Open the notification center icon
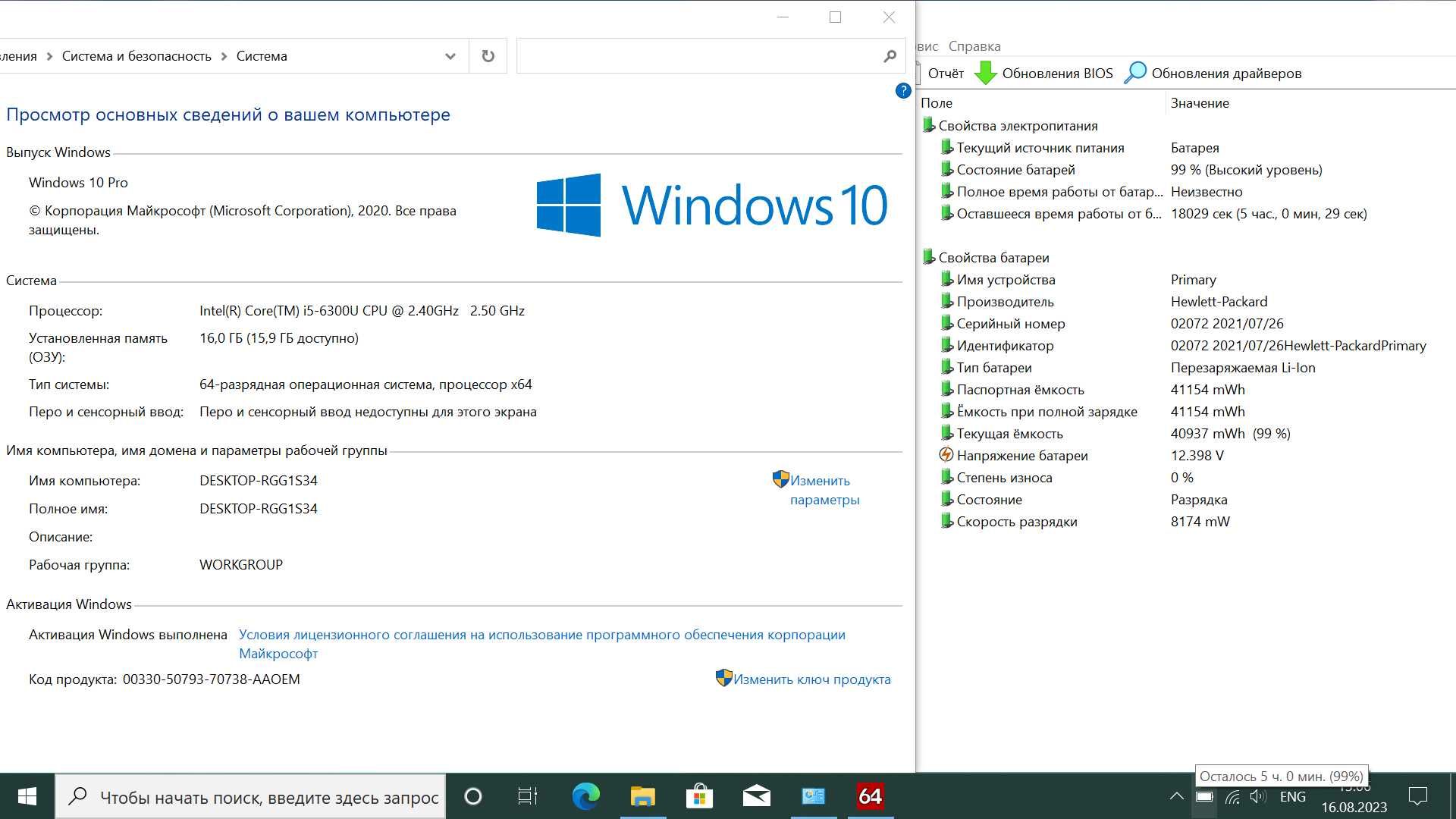 pyautogui.click(x=1417, y=796)
